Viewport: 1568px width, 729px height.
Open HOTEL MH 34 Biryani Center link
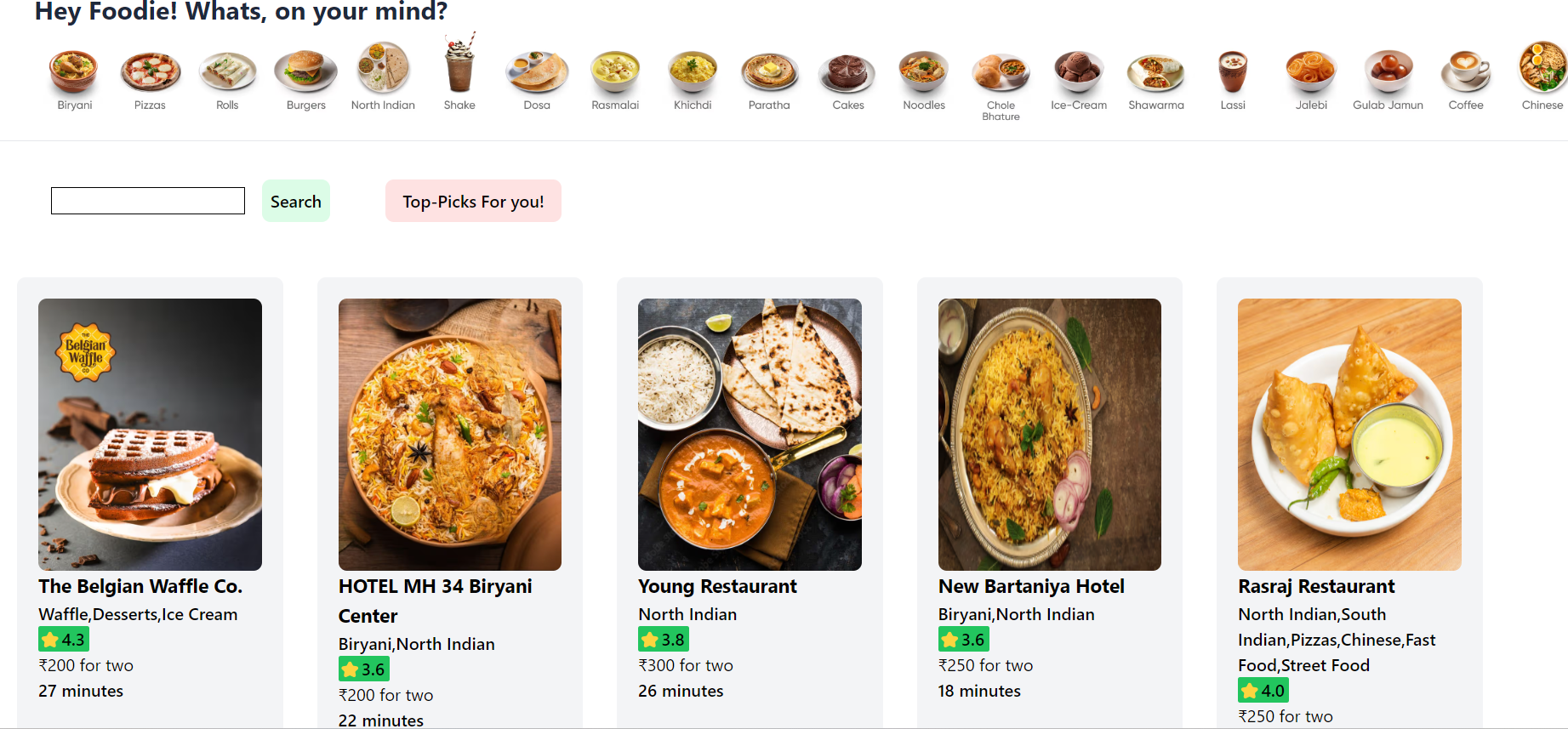pyautogui.click(x=436, y=601)
